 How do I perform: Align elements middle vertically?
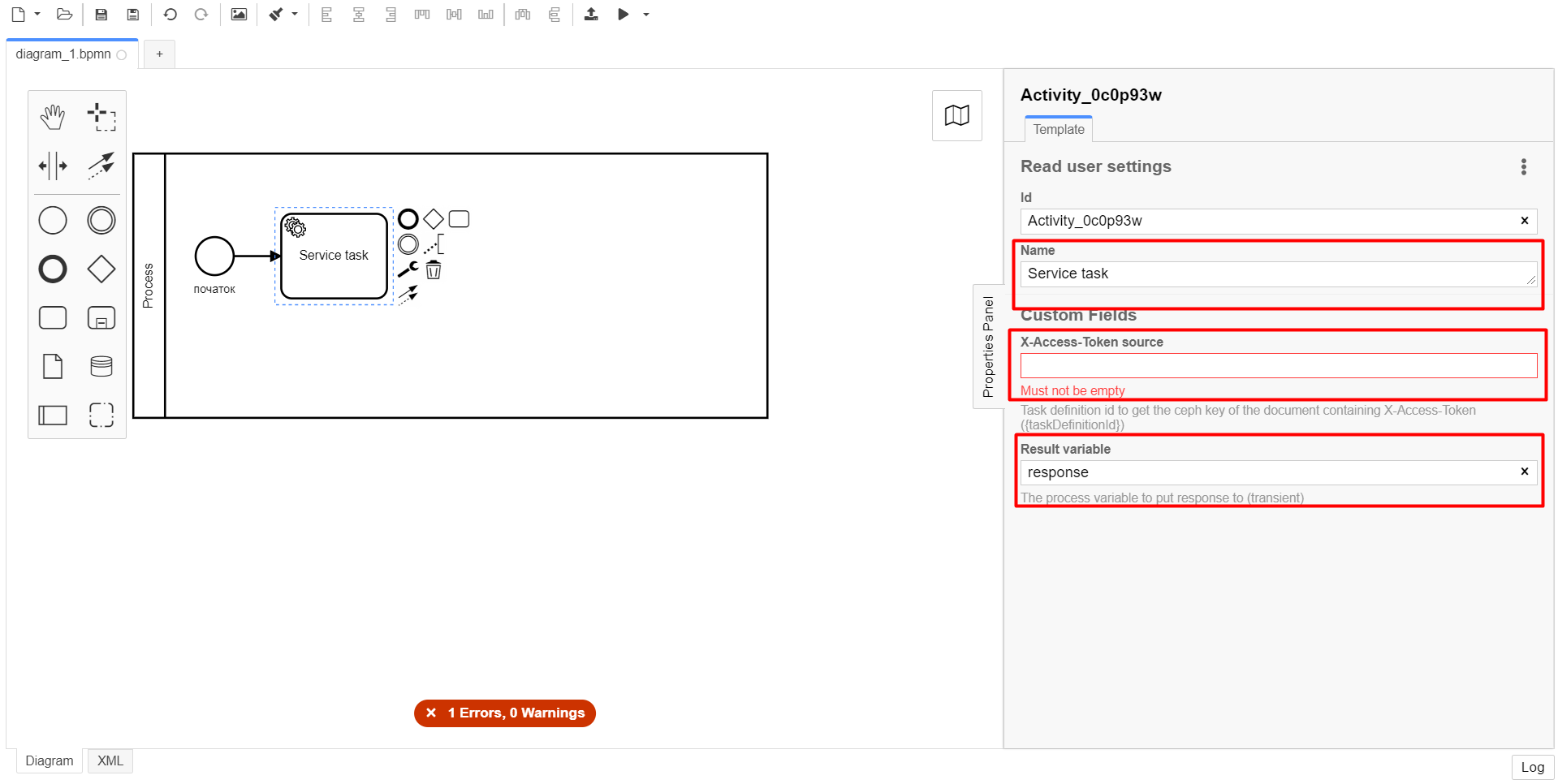454,15
